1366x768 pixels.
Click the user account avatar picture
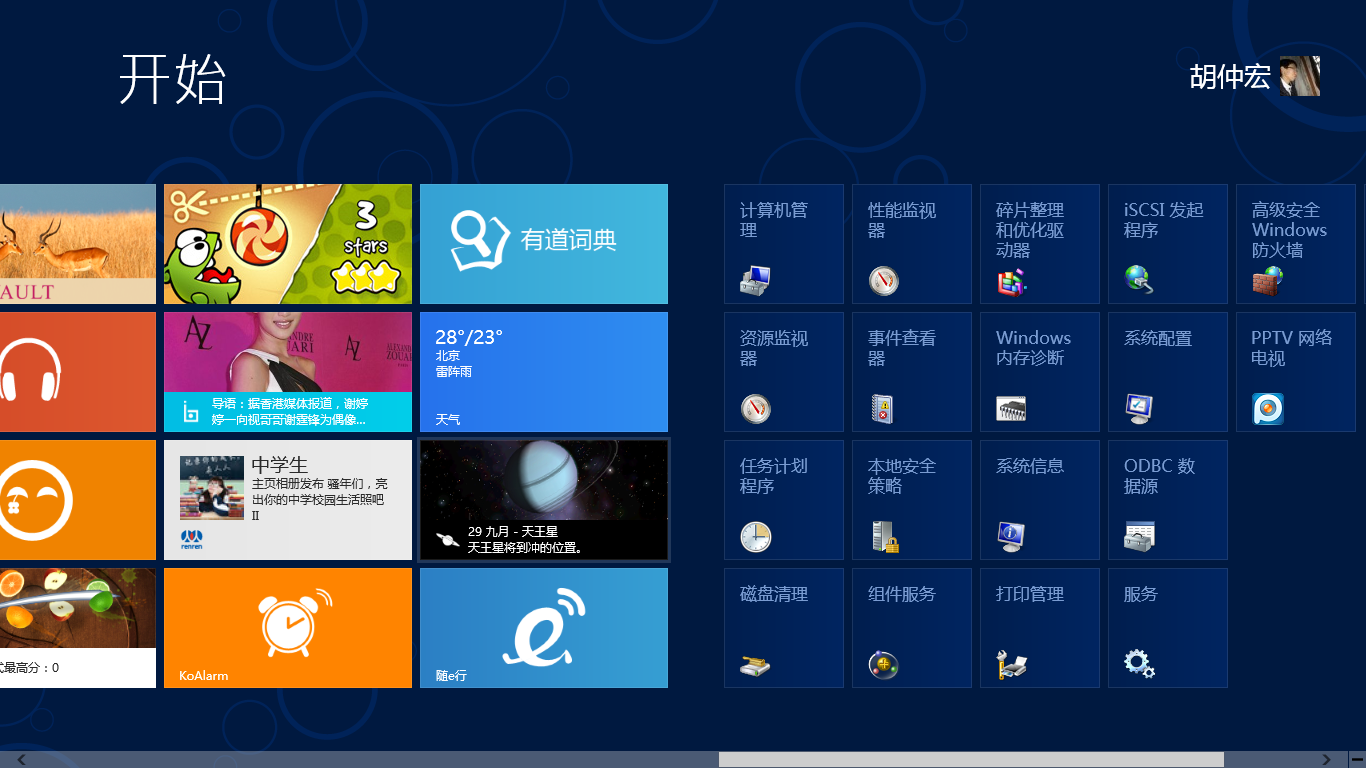point(1300,76)
